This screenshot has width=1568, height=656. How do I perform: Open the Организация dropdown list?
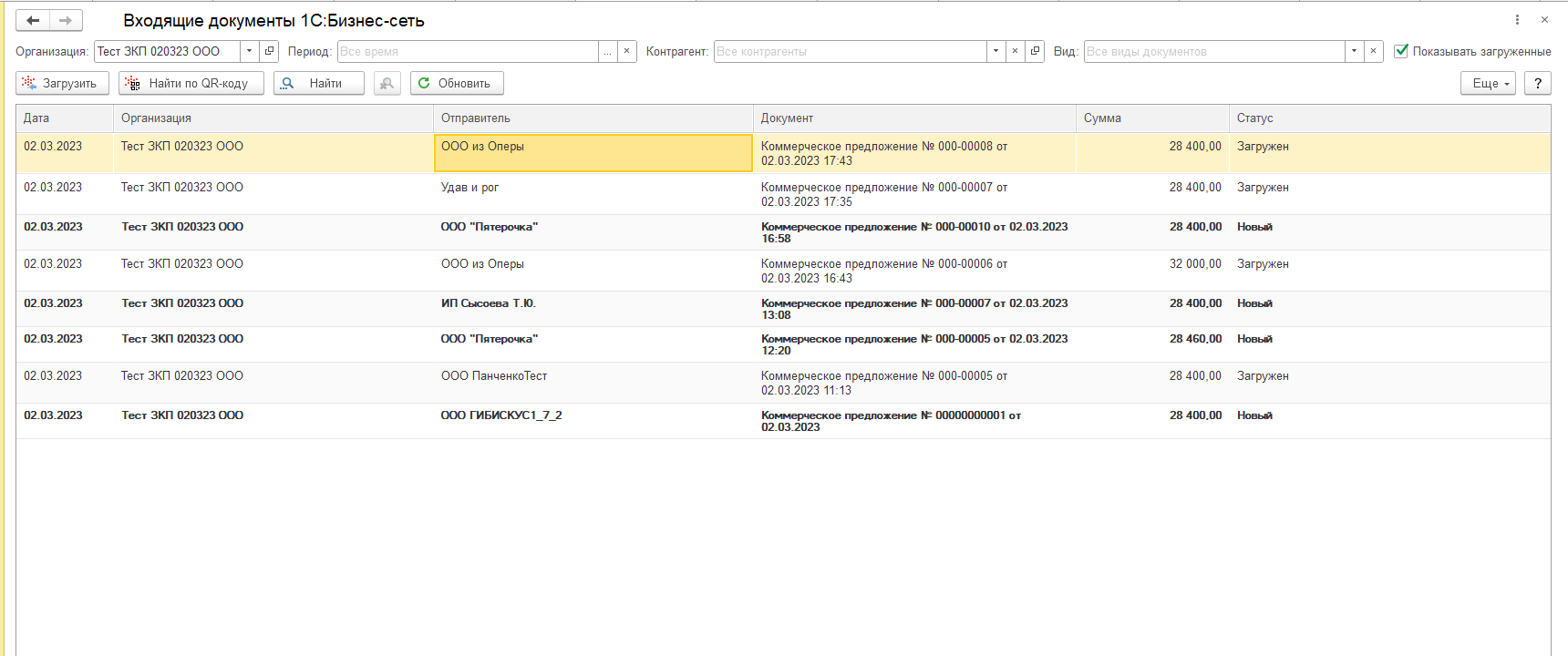(249, 51)
